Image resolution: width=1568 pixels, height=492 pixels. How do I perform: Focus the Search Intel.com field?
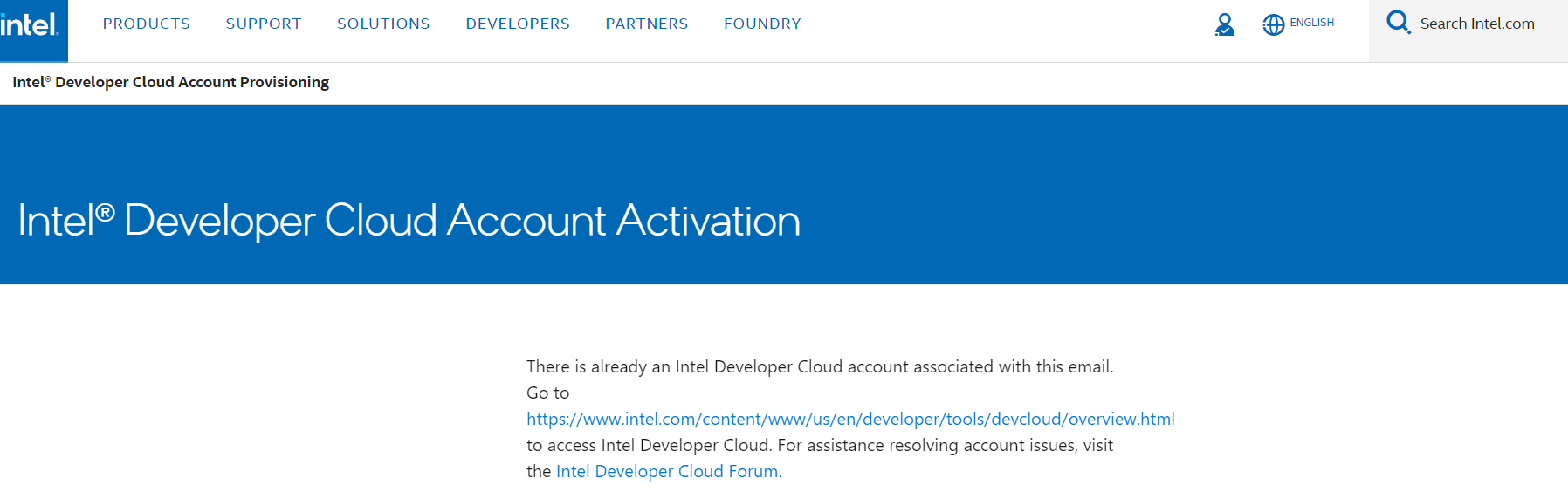pyautogui.click(x=1476, y=24)
